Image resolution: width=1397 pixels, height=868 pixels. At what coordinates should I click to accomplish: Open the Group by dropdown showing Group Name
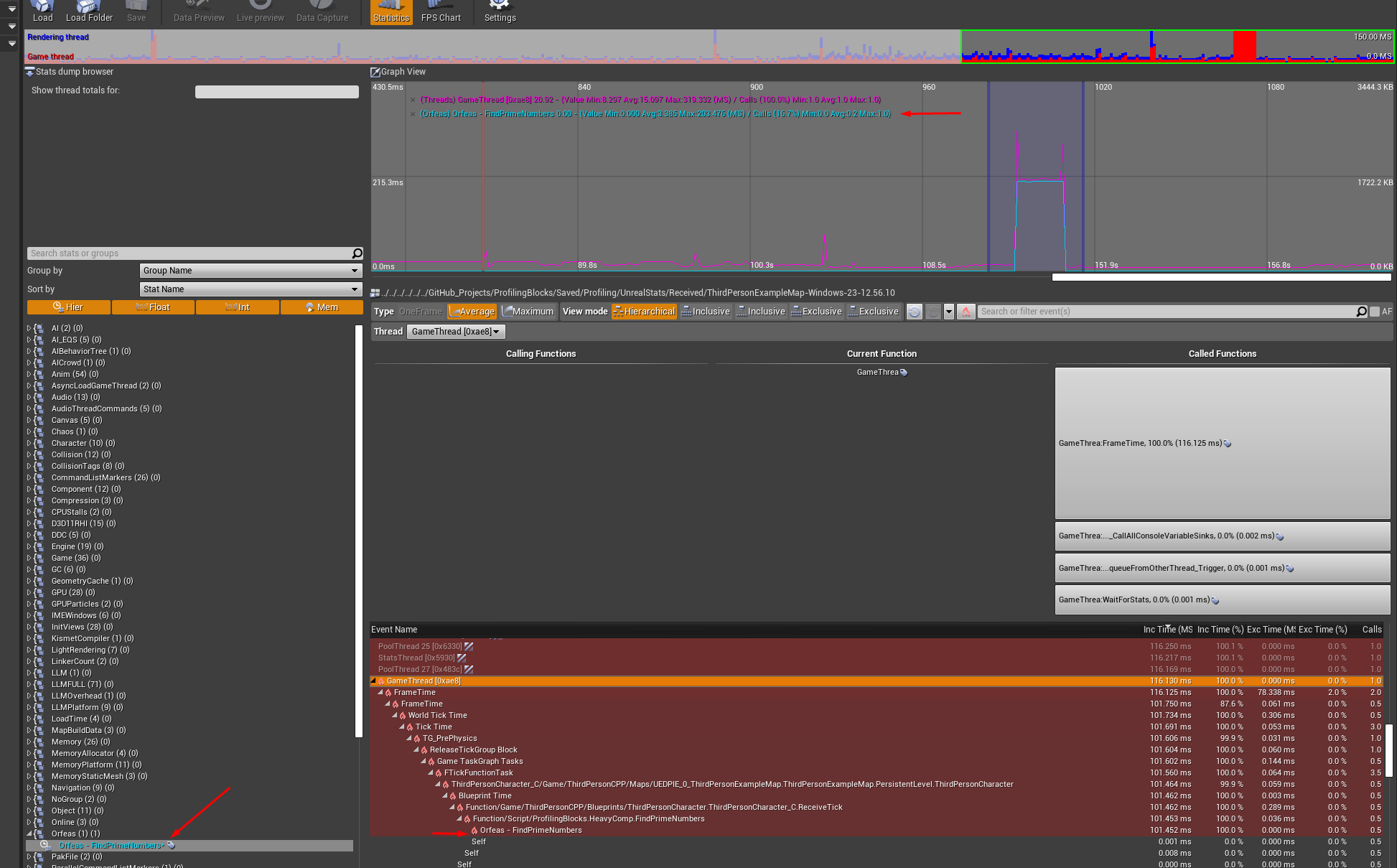250,271
